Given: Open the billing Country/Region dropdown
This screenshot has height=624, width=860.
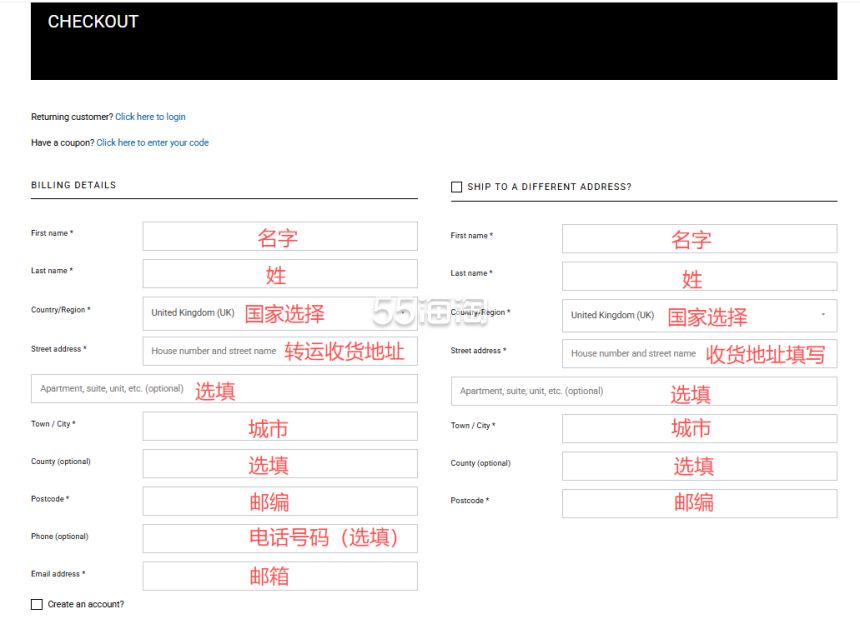Looking at the screenshot, I should pos(280,314).
